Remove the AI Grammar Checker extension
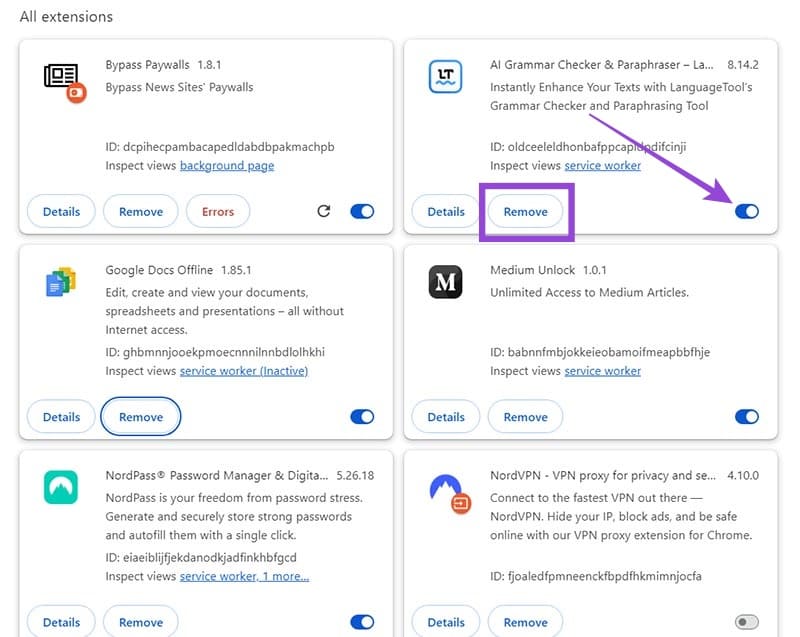 pos(526,212)
